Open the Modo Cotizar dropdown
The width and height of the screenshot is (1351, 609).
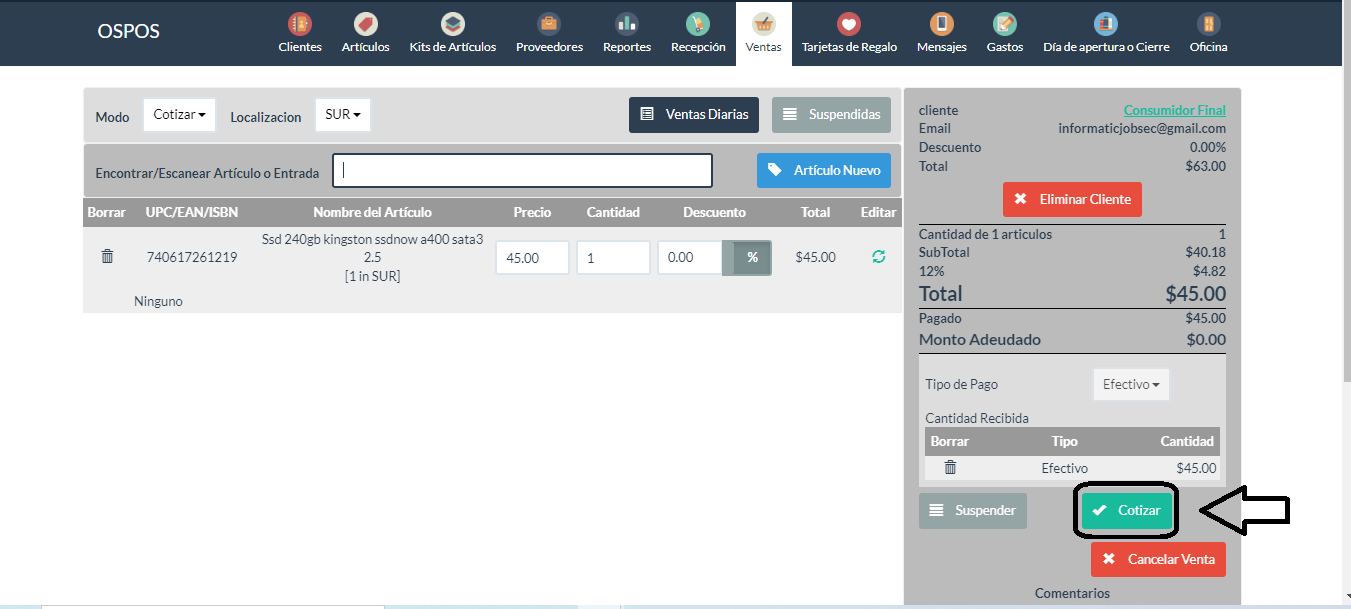click(x=180, y=115)
